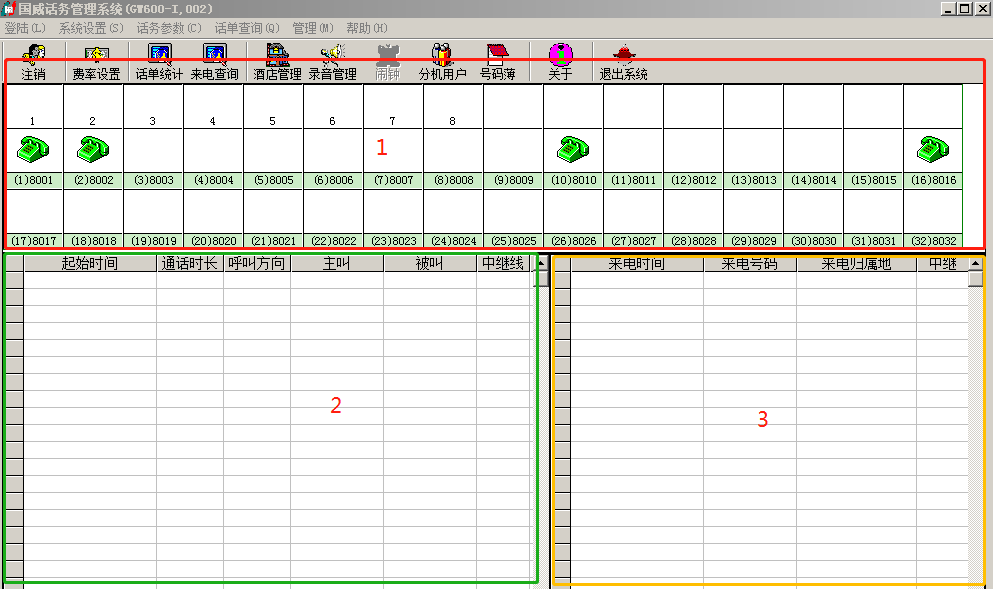Click scroll-up arrow of incoming calls table
Screen dimensions: 993x589
tap(975, 263)
